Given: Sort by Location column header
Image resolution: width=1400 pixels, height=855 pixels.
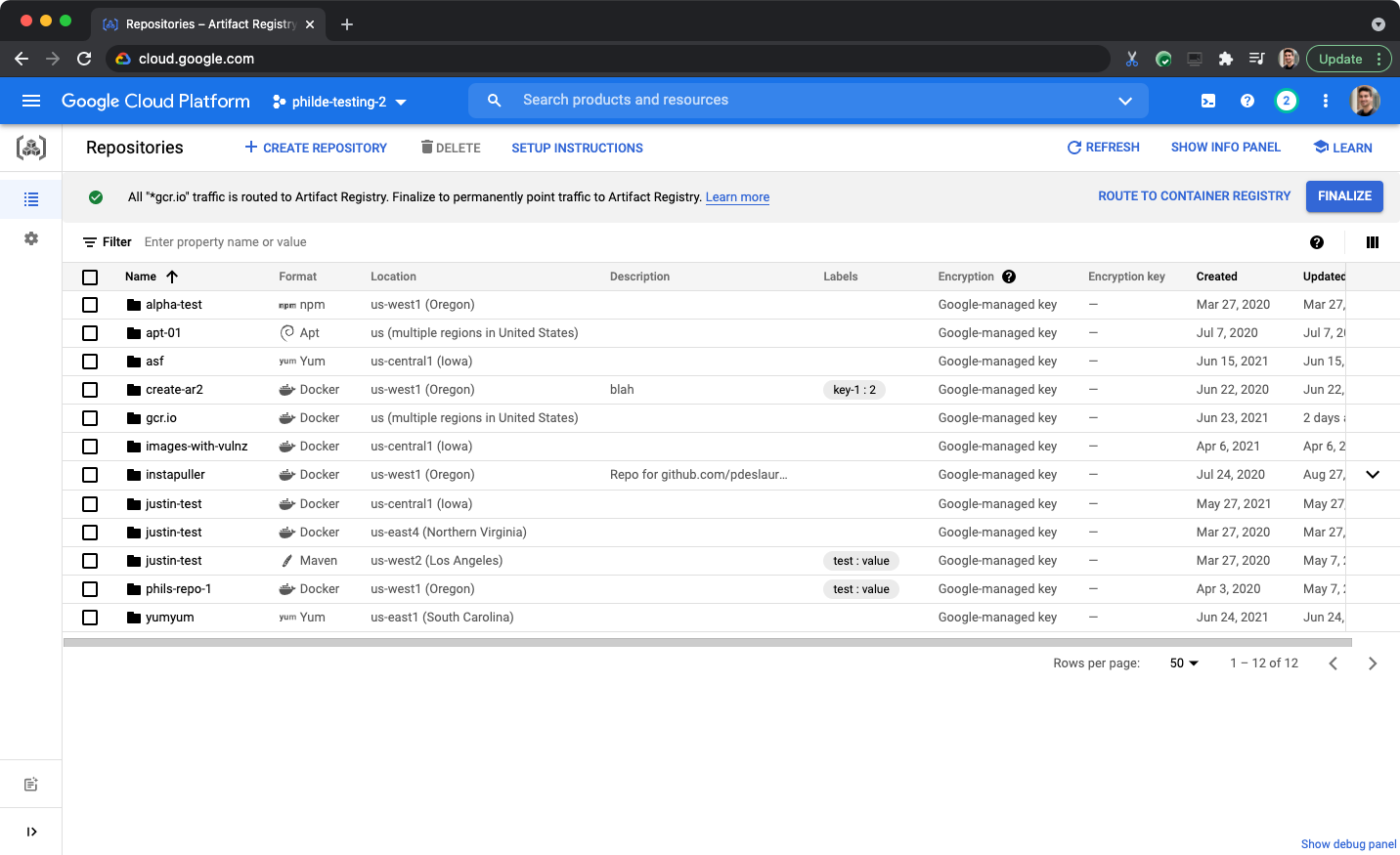Looking at the screenshot, I should click(394, 277).
